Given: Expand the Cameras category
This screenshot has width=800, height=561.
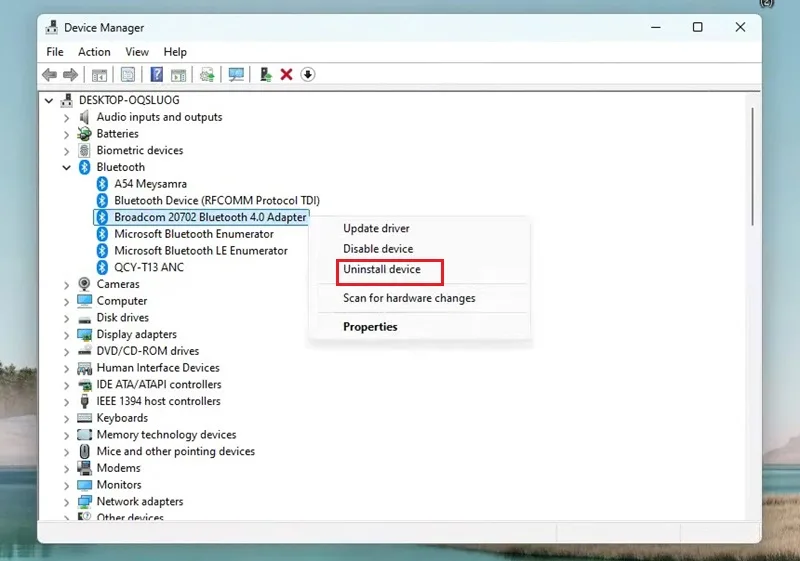Looking at the screenshot, I should click(66, 285).
